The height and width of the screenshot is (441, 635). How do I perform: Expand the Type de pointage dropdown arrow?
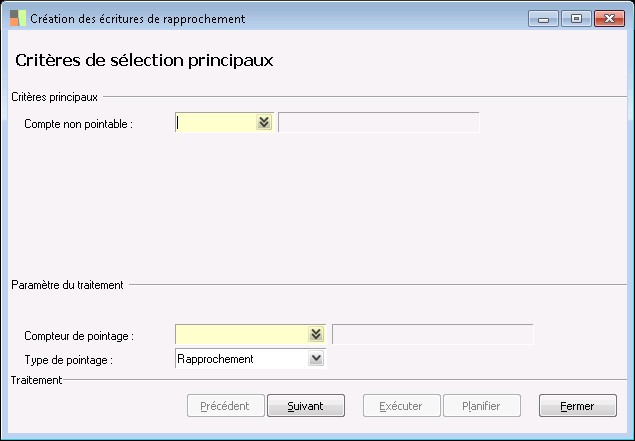coord(316,359)
